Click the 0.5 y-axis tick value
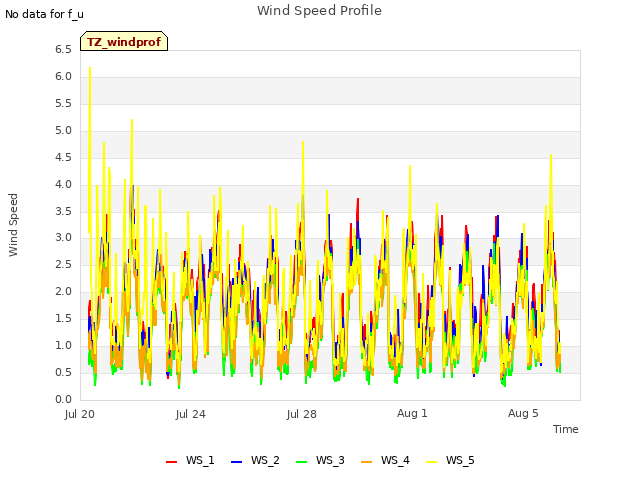Screen dimensions: 640x480 [63, 373]
